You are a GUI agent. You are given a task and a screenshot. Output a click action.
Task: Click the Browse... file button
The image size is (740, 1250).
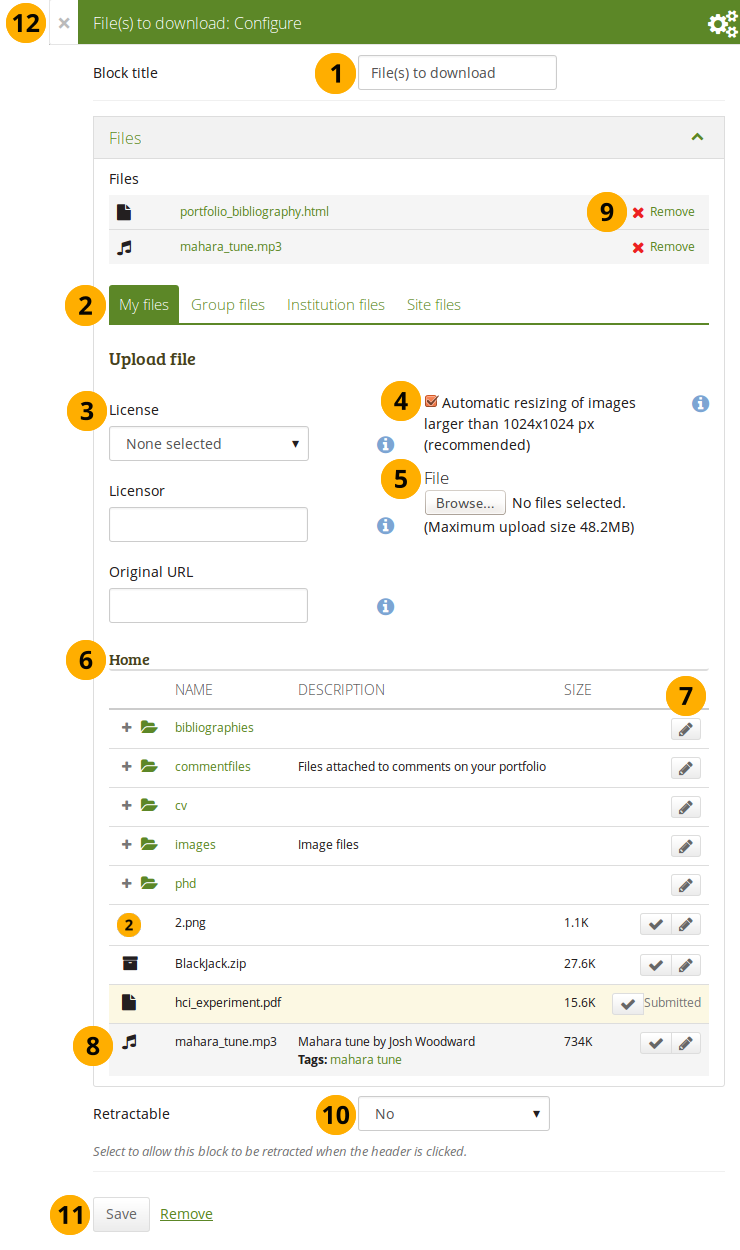(x=464, y=503)
